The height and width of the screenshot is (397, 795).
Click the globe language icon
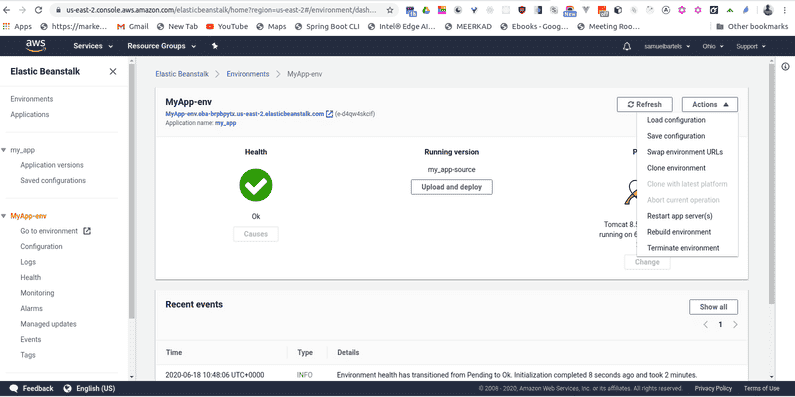tap(67, 388)
